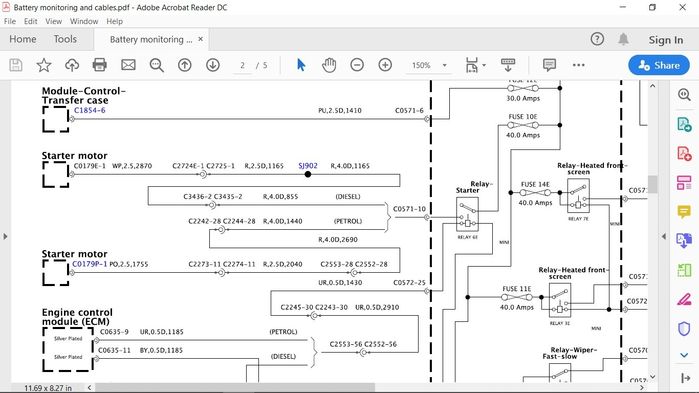Image resolution: width=699 pixels, height=393 pixels.
Task: Open the Help menu
Action: point(115,21)
